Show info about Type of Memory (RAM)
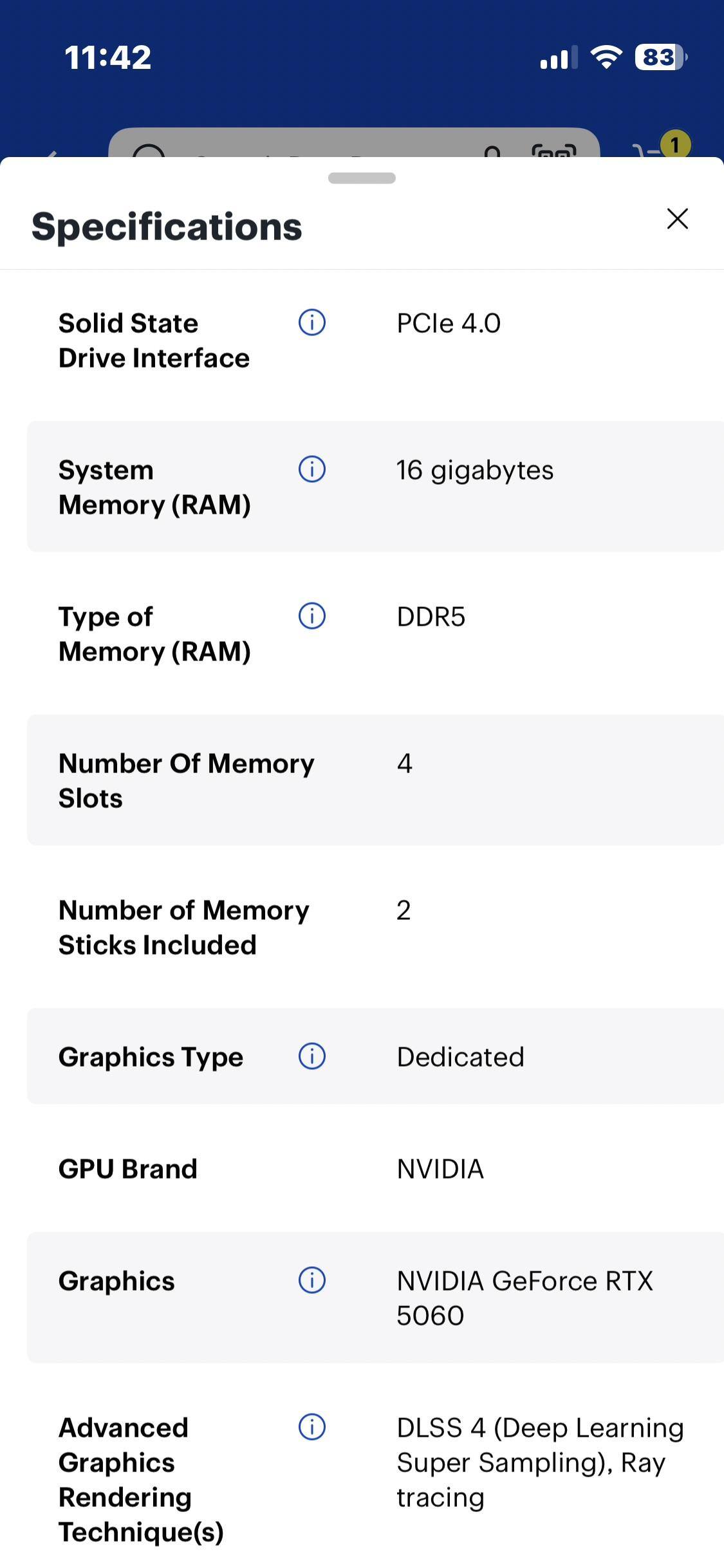 coord(312,616)
